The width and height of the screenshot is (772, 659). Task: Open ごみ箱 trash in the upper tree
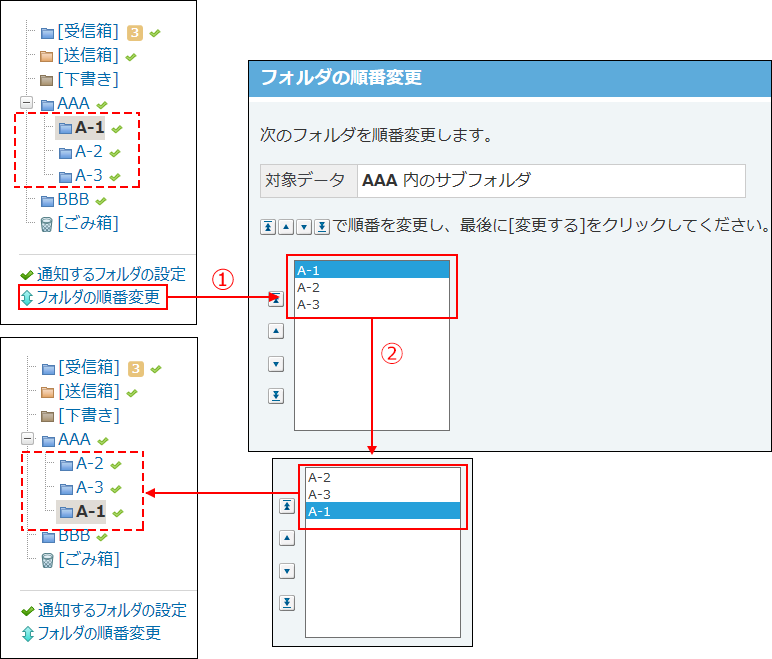(88, 223)
